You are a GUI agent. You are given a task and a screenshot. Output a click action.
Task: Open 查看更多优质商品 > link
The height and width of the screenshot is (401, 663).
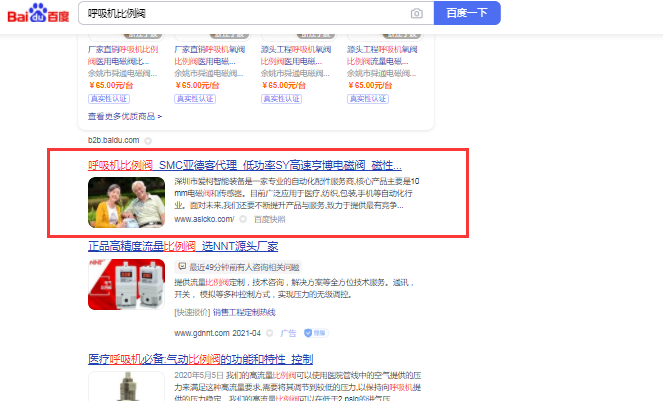click(x=125, y=116)
